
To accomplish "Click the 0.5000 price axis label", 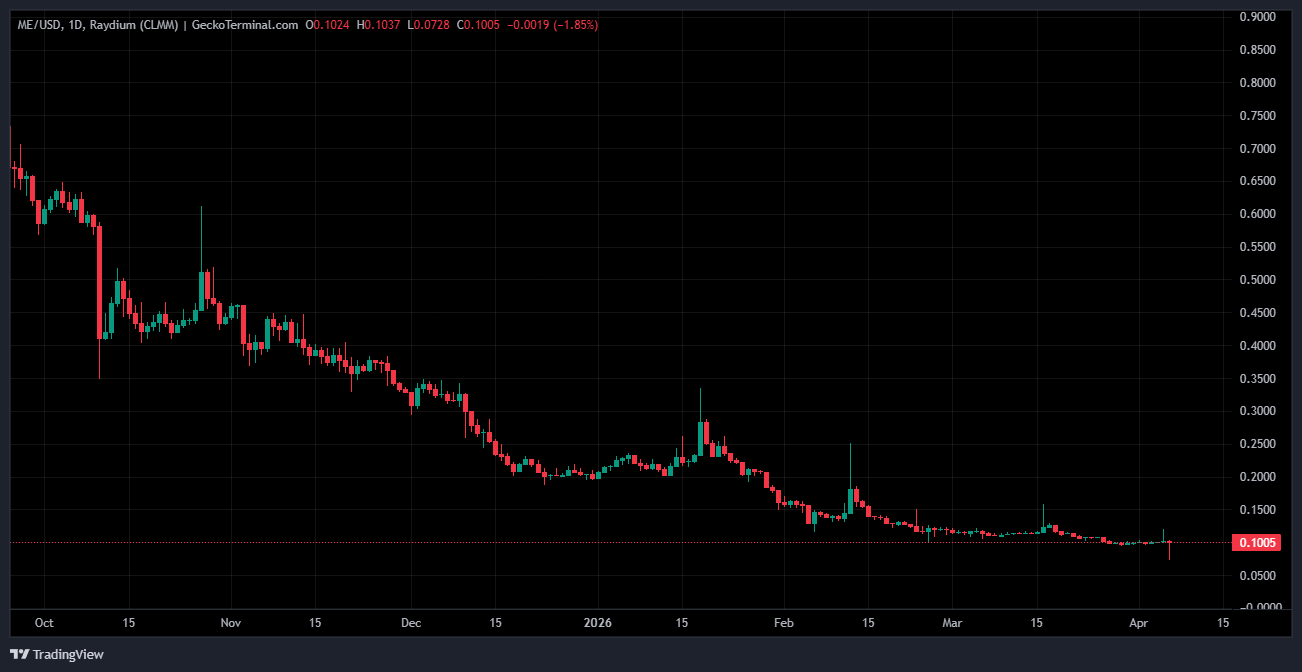I will (x=1258, y=280).
